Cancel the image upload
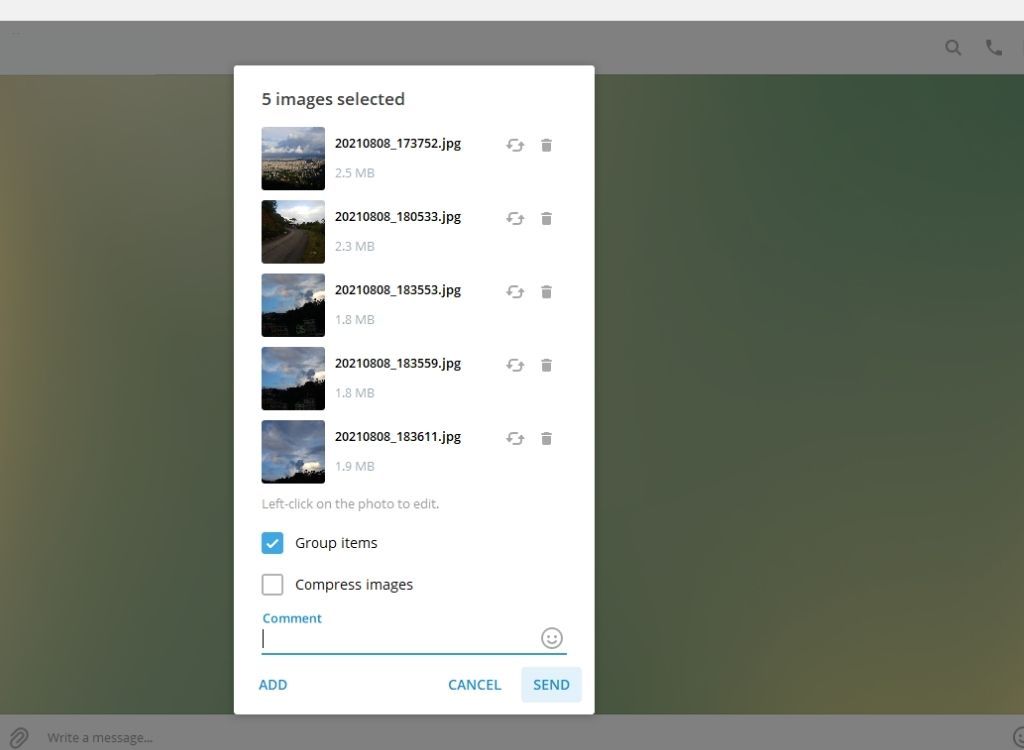Screen dimensions: 1024x750 point(474,684)
